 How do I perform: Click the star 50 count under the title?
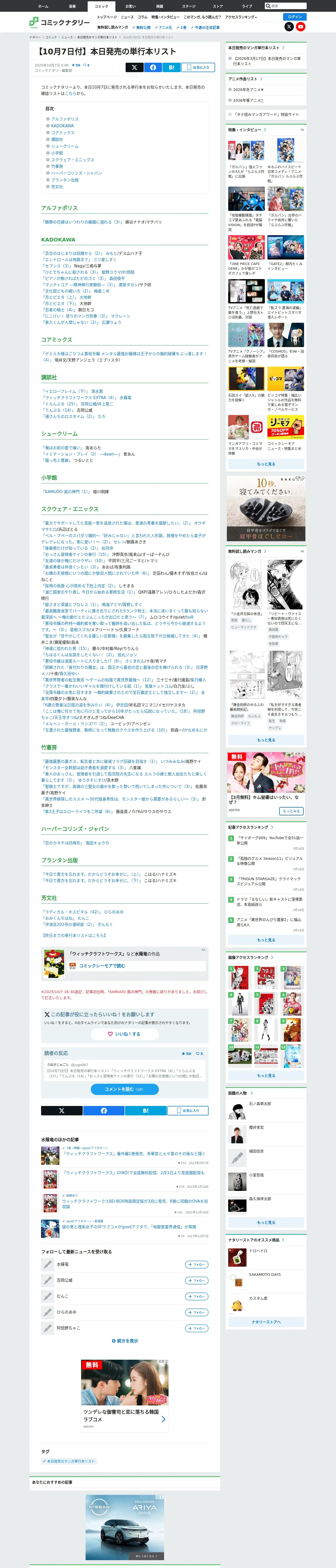[76, 65]
